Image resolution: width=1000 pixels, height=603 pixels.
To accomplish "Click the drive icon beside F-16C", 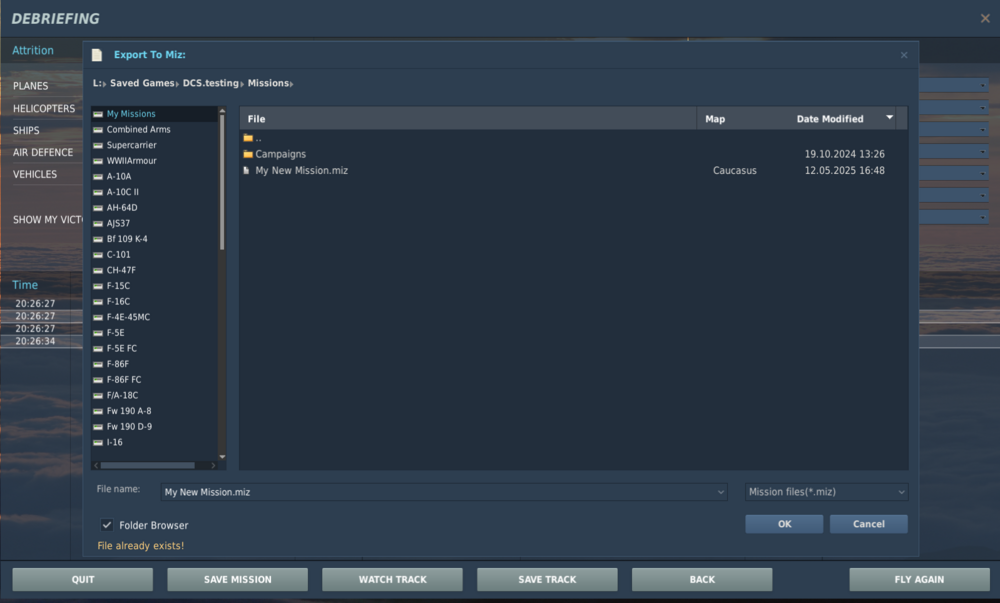I will [98, 302].
